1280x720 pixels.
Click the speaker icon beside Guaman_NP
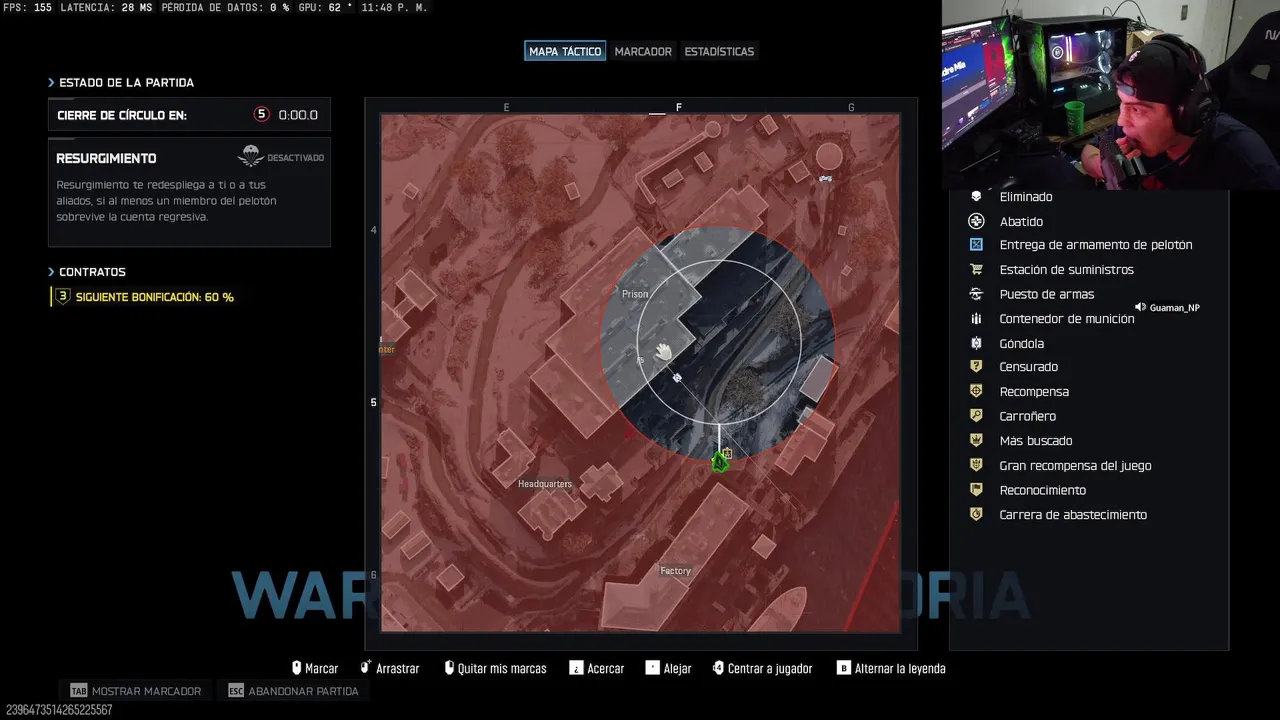click(x=1140, y=307)
